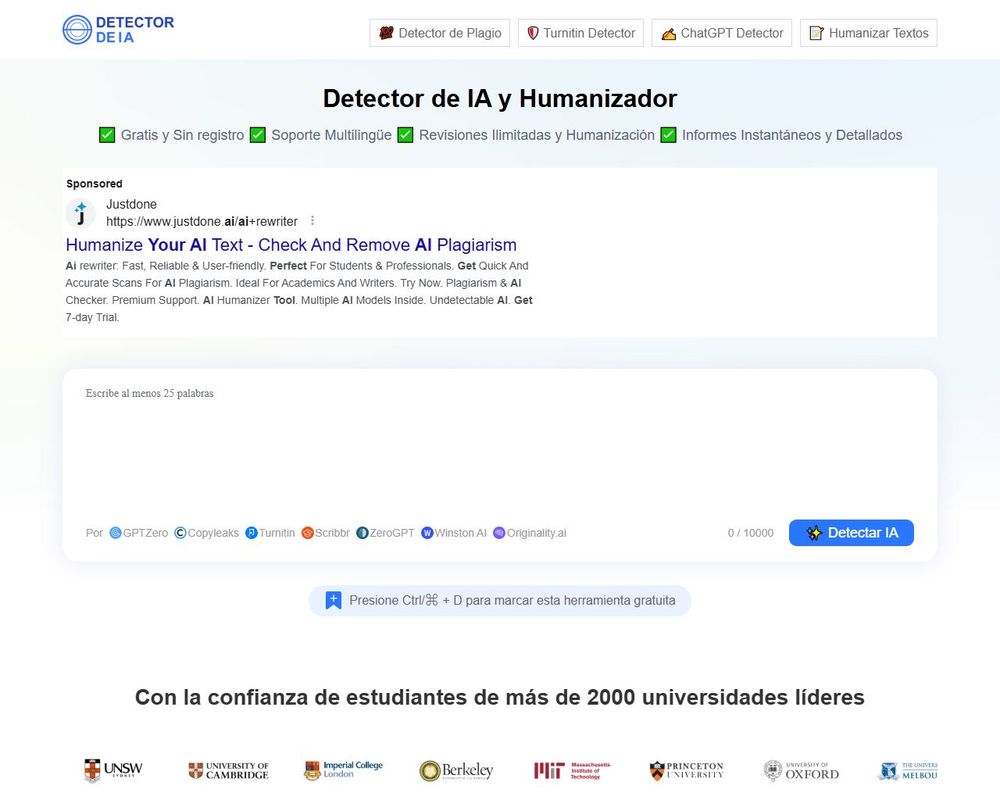Click the green checkmark beside Gratis y Sin registro
Viewport: 1000px width, 800px height.
(106, 134)
